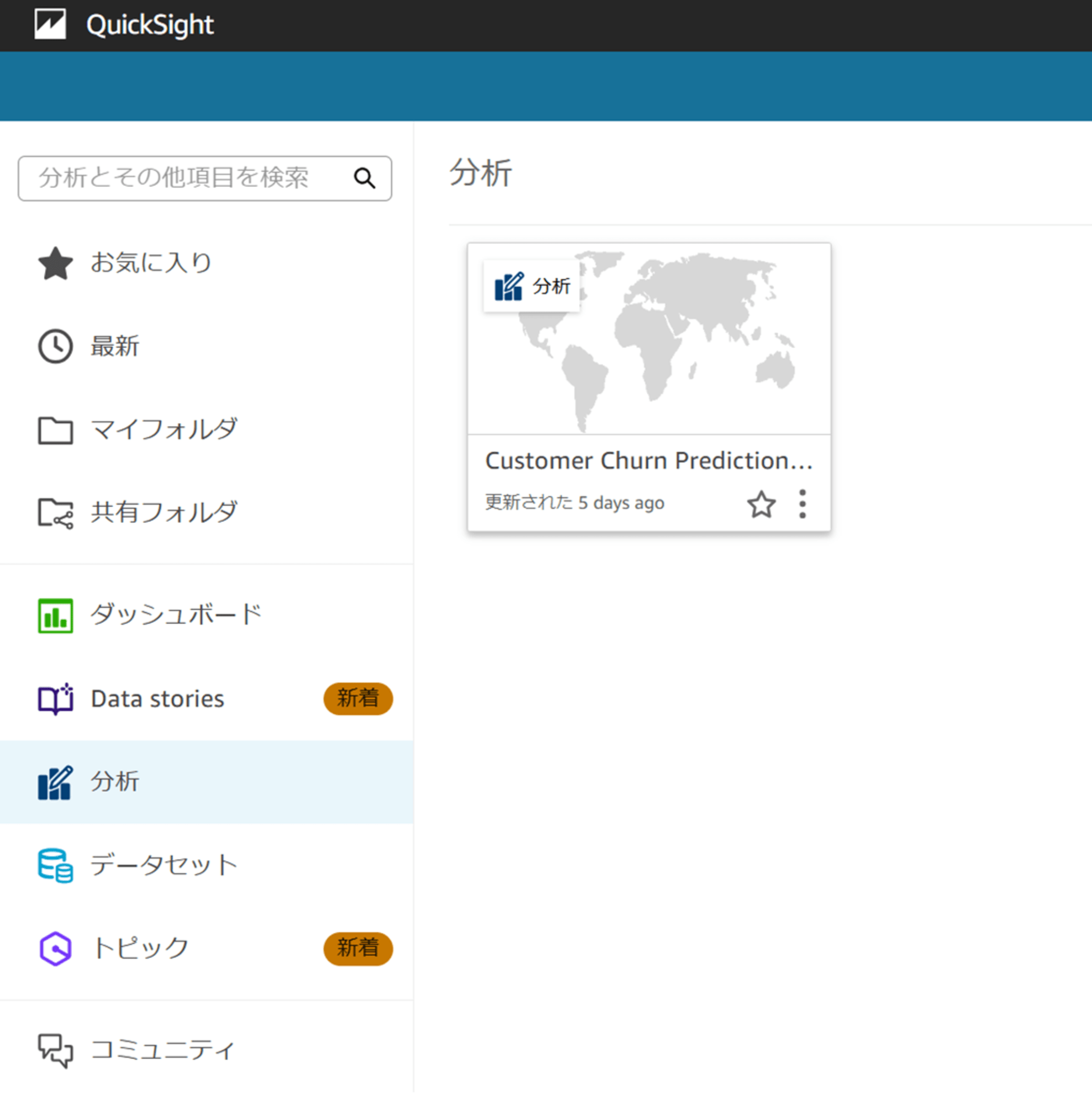
Task: Click the search field for 分析とその他項目を検索
Action: point(205,178)
